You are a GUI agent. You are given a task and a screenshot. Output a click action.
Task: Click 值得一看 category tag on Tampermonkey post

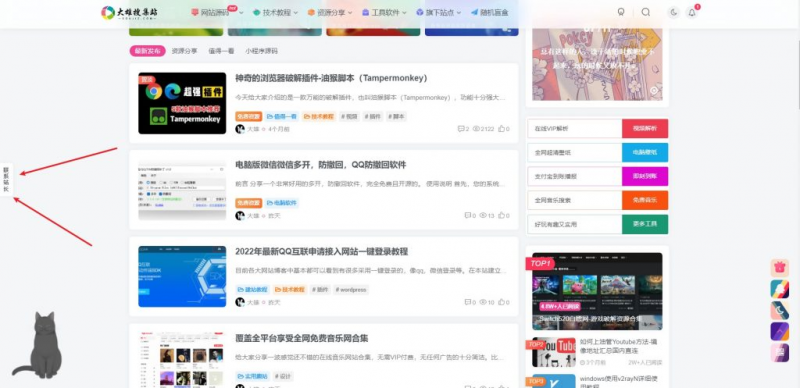point(282,116)
